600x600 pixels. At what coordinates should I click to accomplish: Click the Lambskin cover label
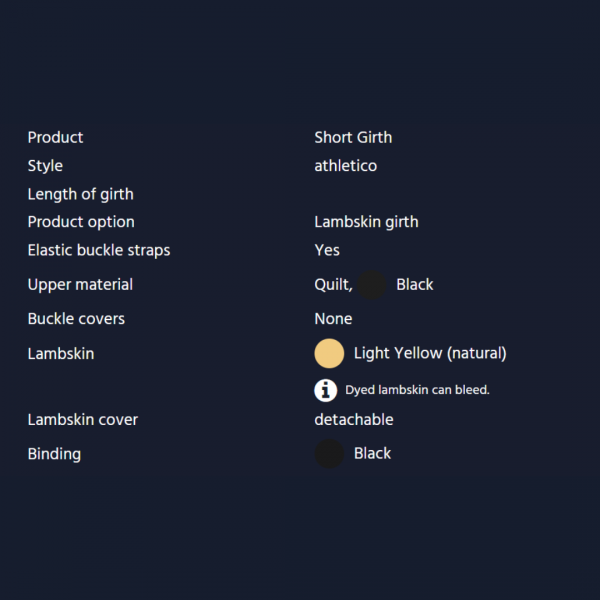(x=83, y=420)
